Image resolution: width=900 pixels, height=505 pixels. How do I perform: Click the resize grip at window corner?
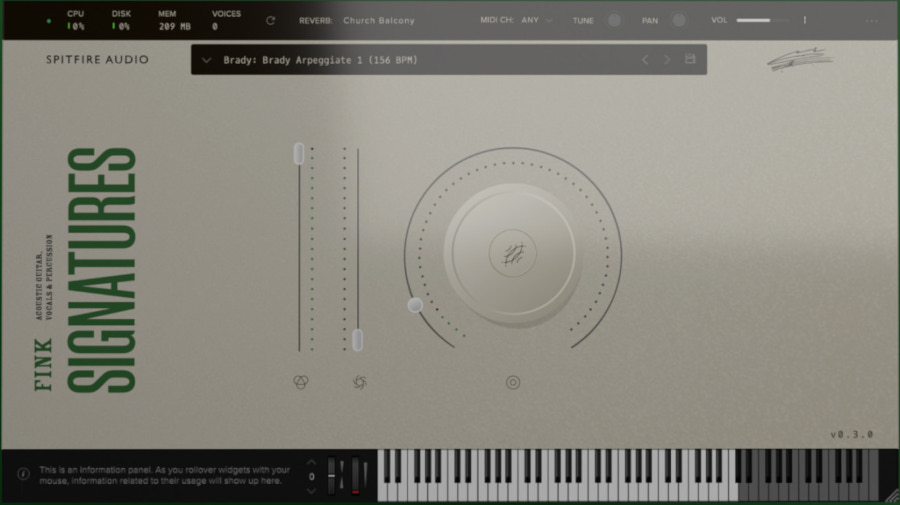click(891, 496)
